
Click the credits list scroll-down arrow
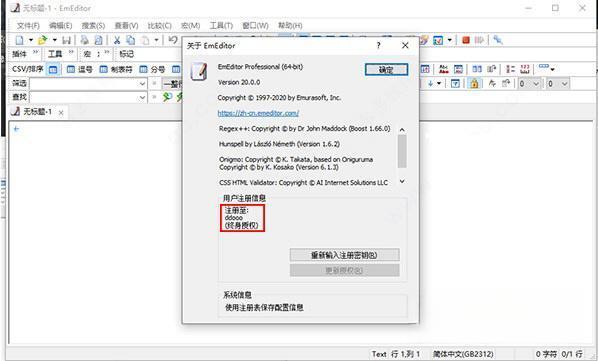click(402, 182)
